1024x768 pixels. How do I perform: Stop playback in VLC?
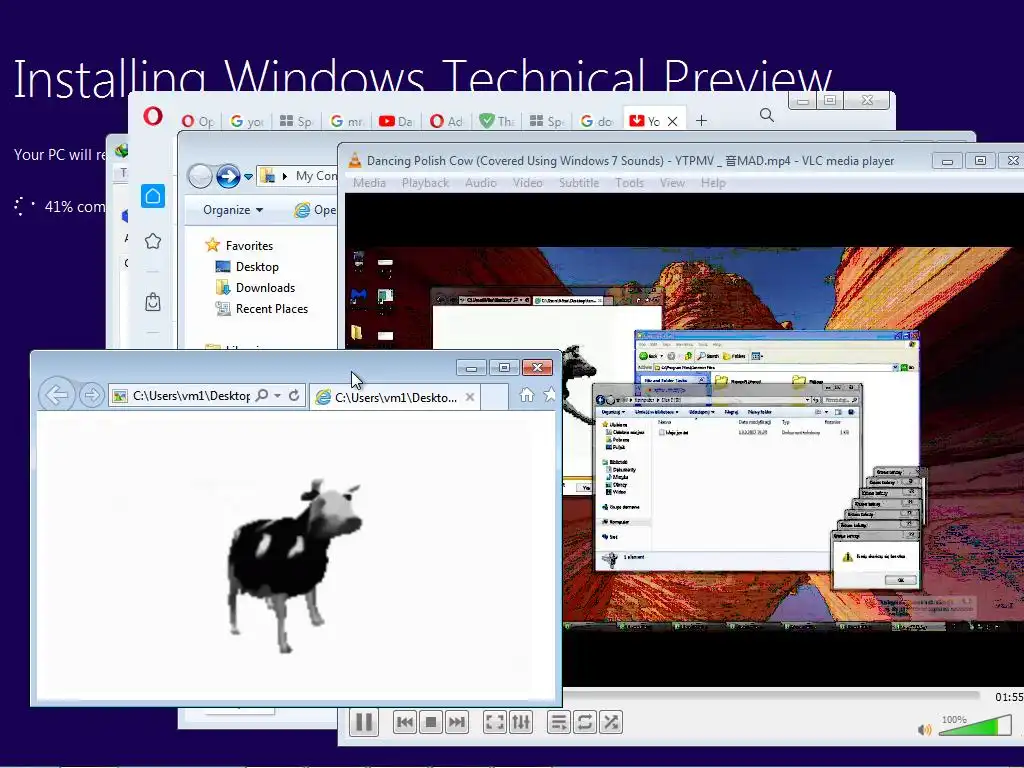pyautogui.click(x=431, y=722)
